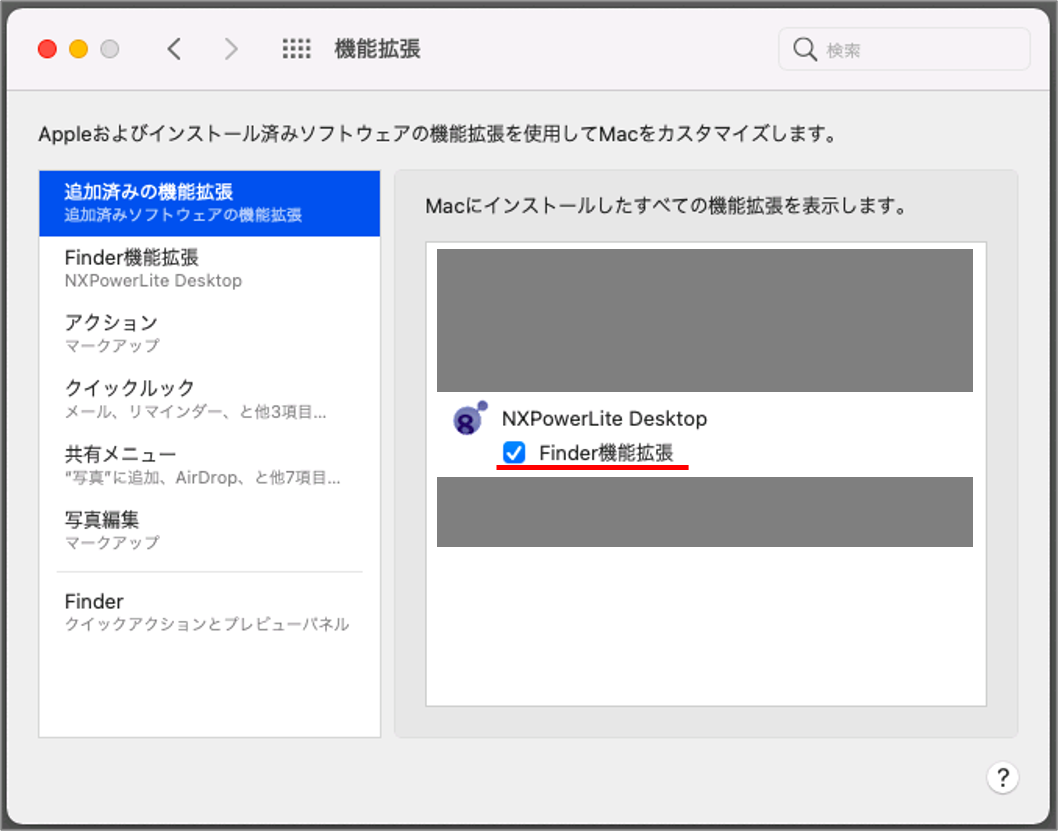Screen dimensions: 1058x831
Task: Open the クイックルック sidebar category
Action: [x=209, y=399]
